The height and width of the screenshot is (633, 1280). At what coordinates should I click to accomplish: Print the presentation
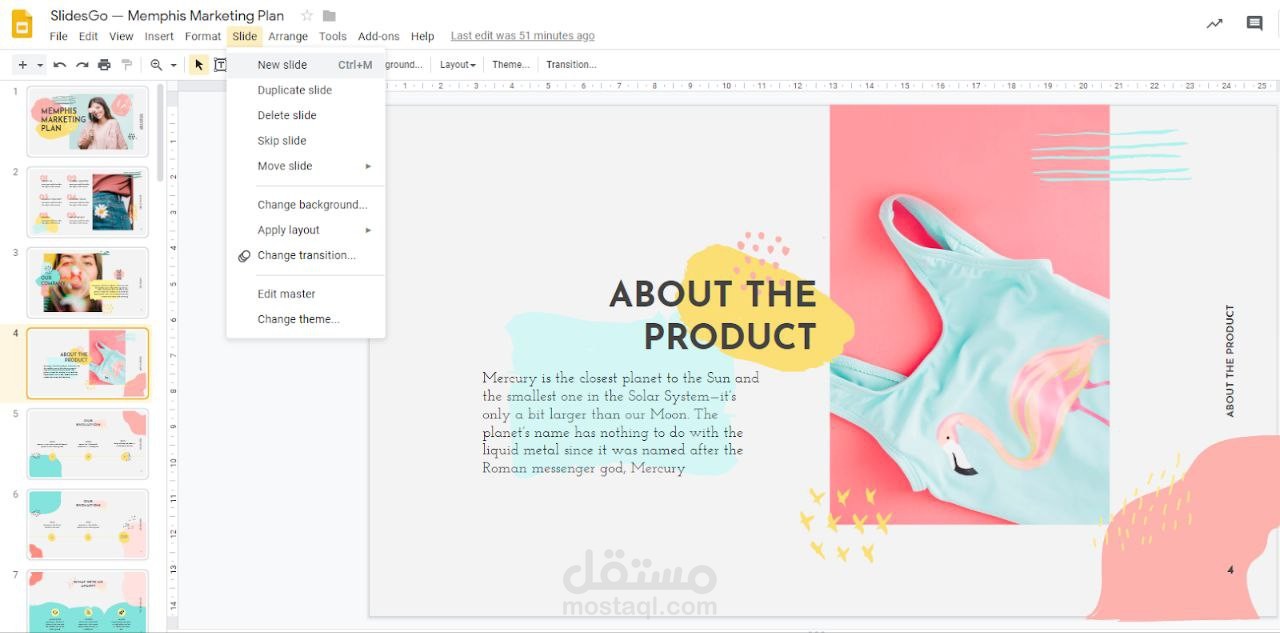pyautogui.click(x=104, y=65)
